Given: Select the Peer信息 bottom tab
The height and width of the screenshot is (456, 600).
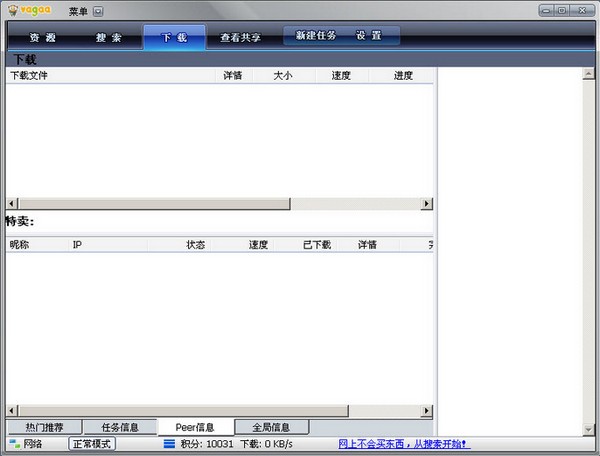Looking at the screenshot, I should pyautogui.click(x=196, y=427).
